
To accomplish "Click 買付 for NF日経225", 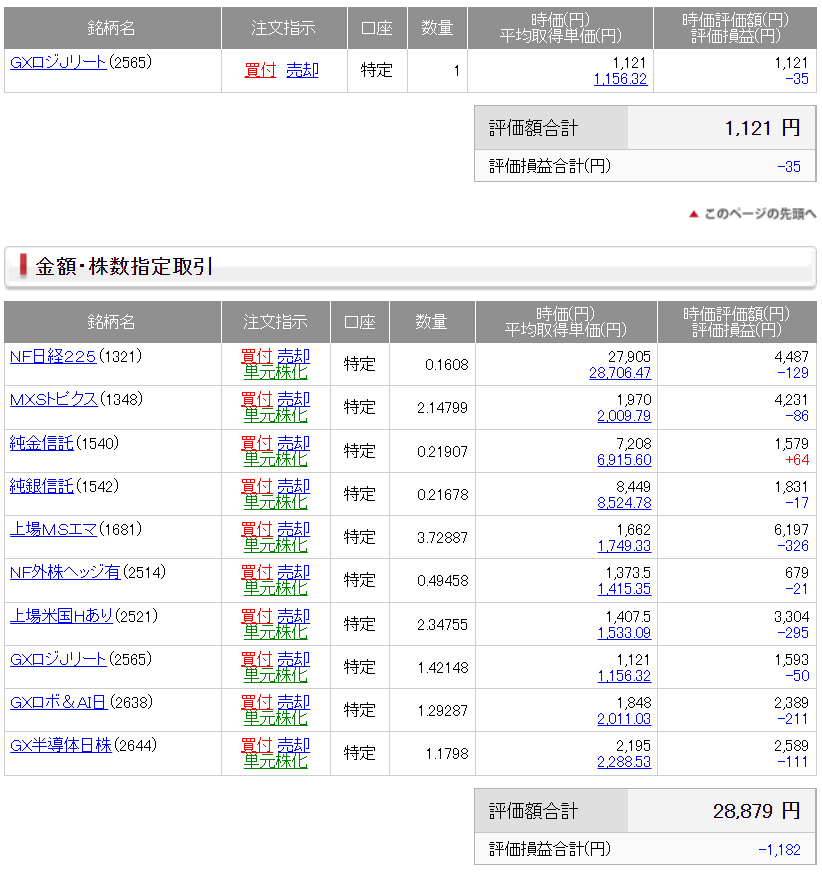I will coord(257,356).
